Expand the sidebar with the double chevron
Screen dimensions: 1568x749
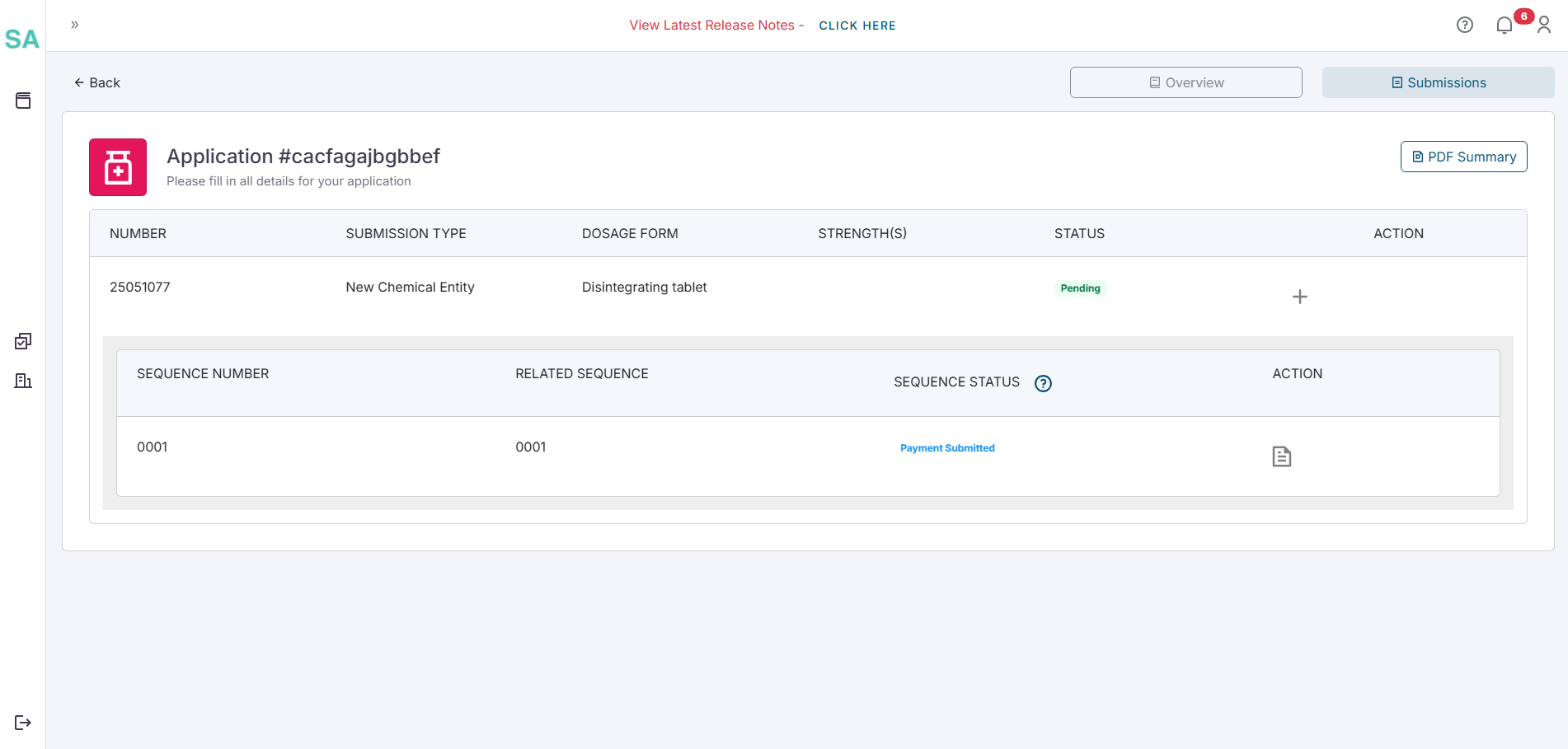pyautogui.click(x=75, y=25)
